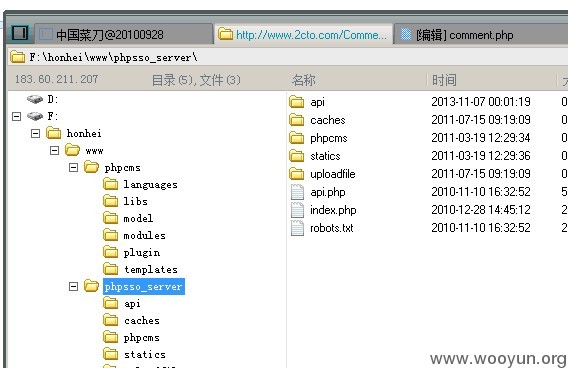Screen dimensions: 568x368
Task: Click the D: drive icon
Action: [35, 99]
